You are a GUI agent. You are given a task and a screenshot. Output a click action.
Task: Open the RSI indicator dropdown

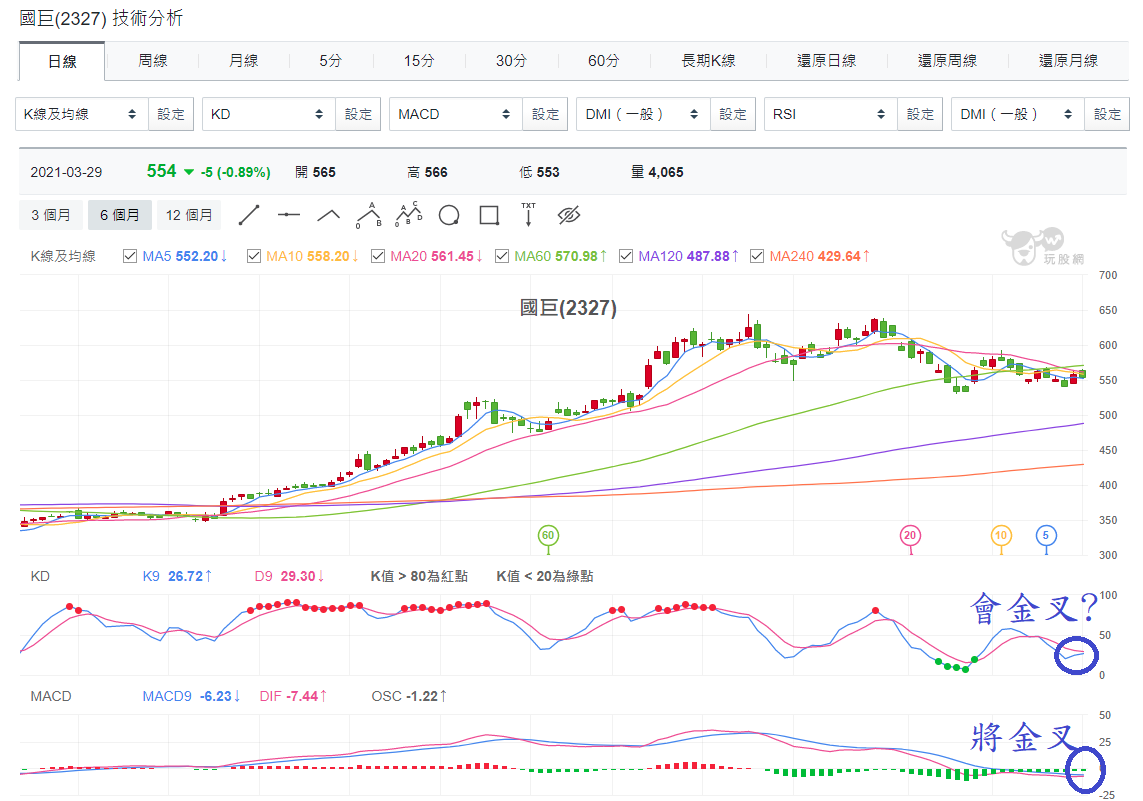830,114
